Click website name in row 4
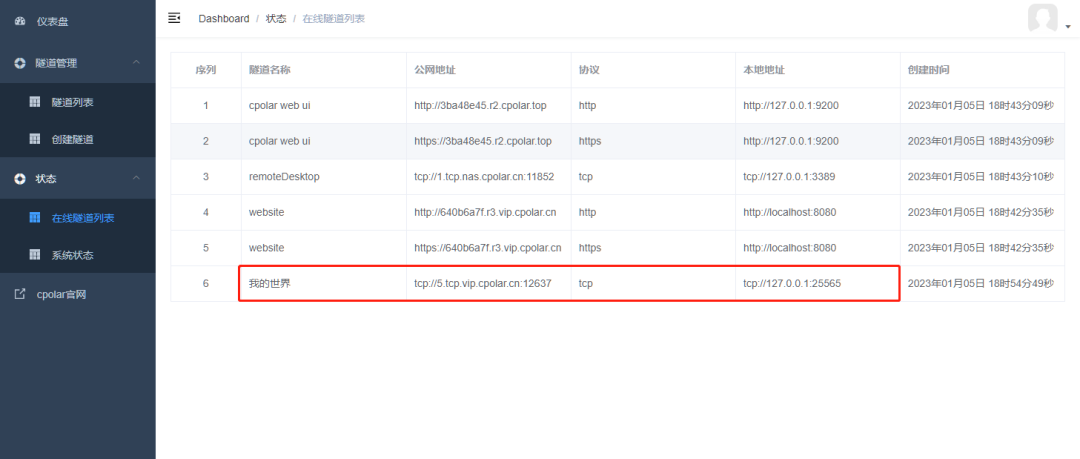Viewport: 1080px width, 459px height. pyautogui.click(x=267, y=212)
